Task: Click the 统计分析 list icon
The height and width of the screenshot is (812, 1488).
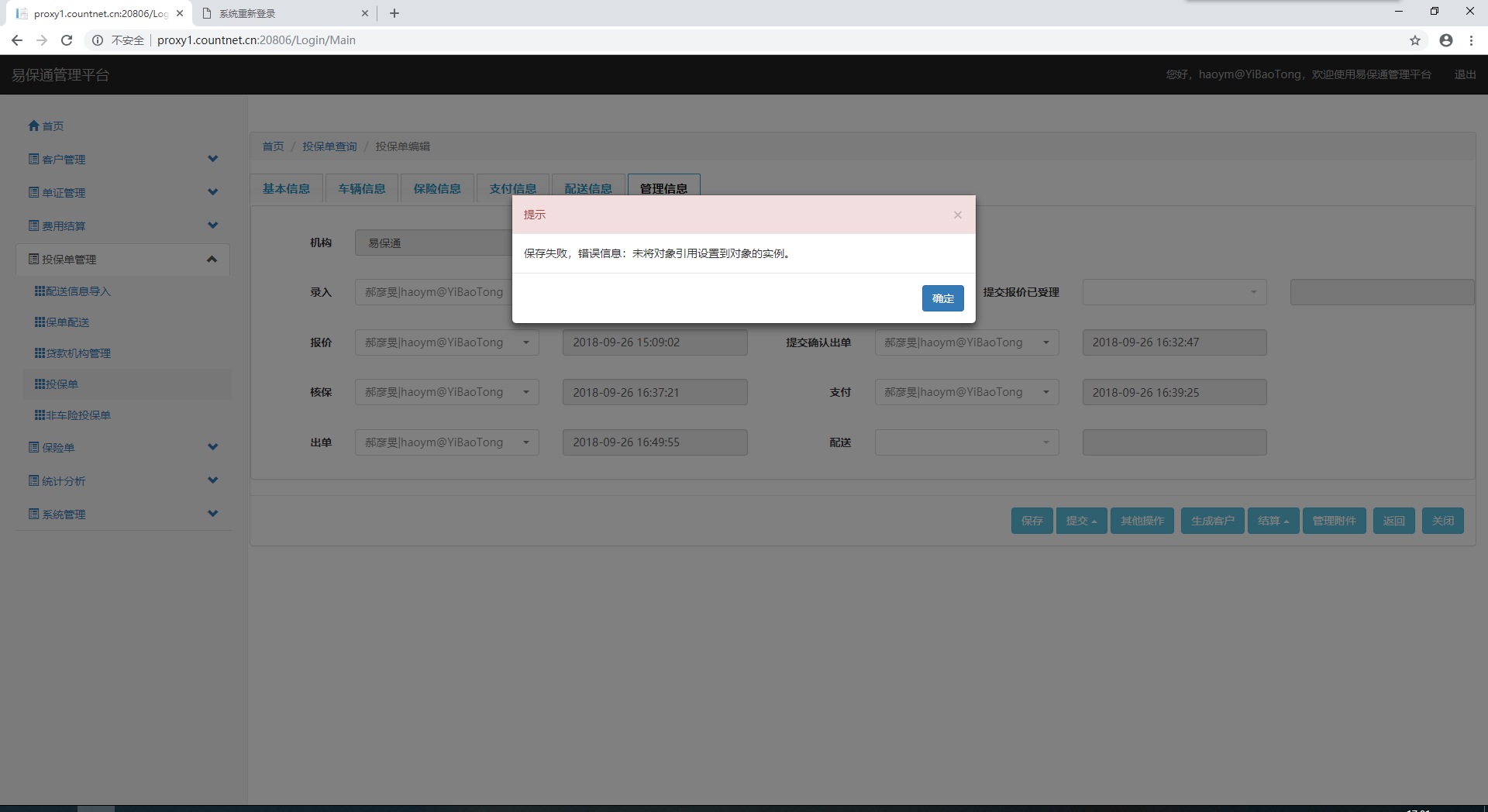Action: click(x=33, y=480)
